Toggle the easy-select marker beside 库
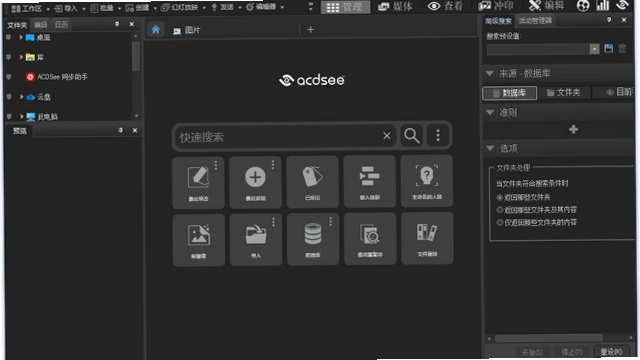Viewport: 640px width, 360px height. tap(8, 57)
